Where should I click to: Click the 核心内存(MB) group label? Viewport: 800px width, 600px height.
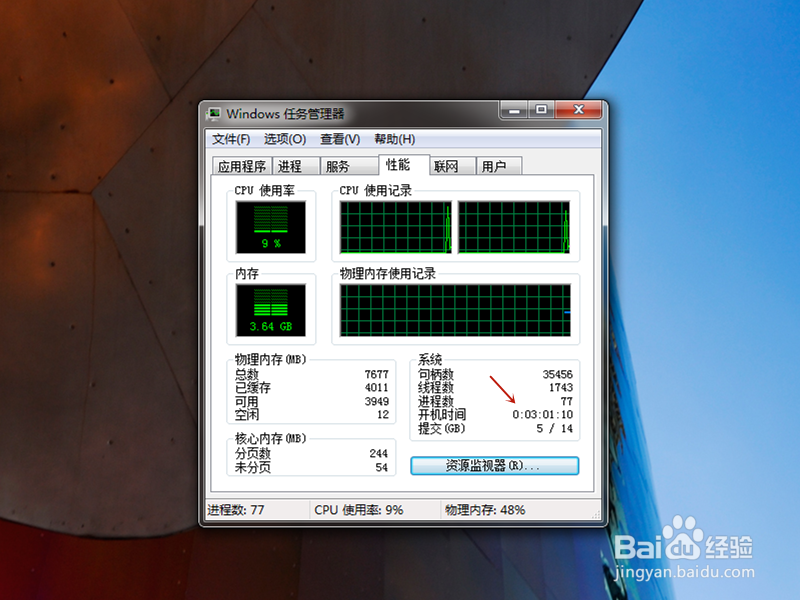(270, 438)
